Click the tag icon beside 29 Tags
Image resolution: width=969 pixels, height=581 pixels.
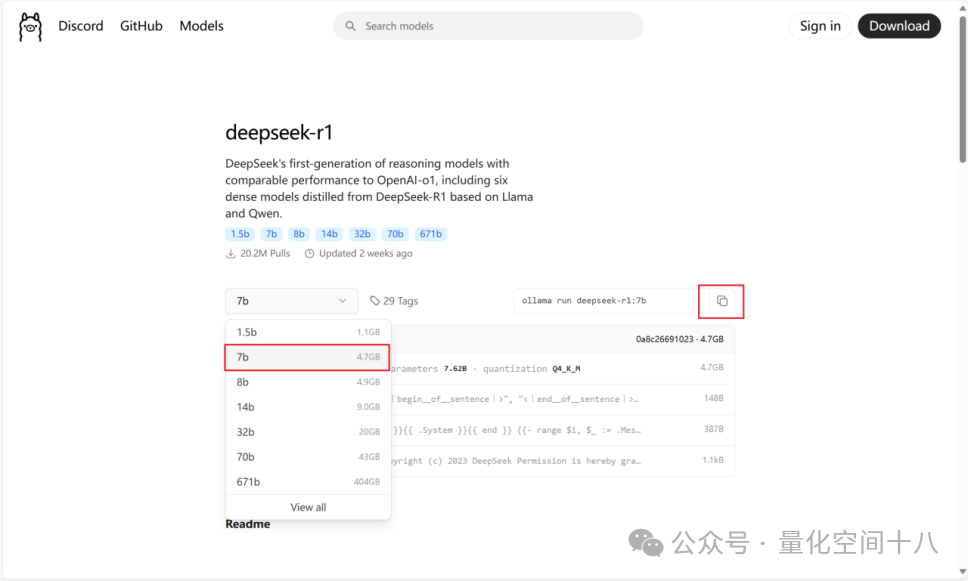[374, 301]
